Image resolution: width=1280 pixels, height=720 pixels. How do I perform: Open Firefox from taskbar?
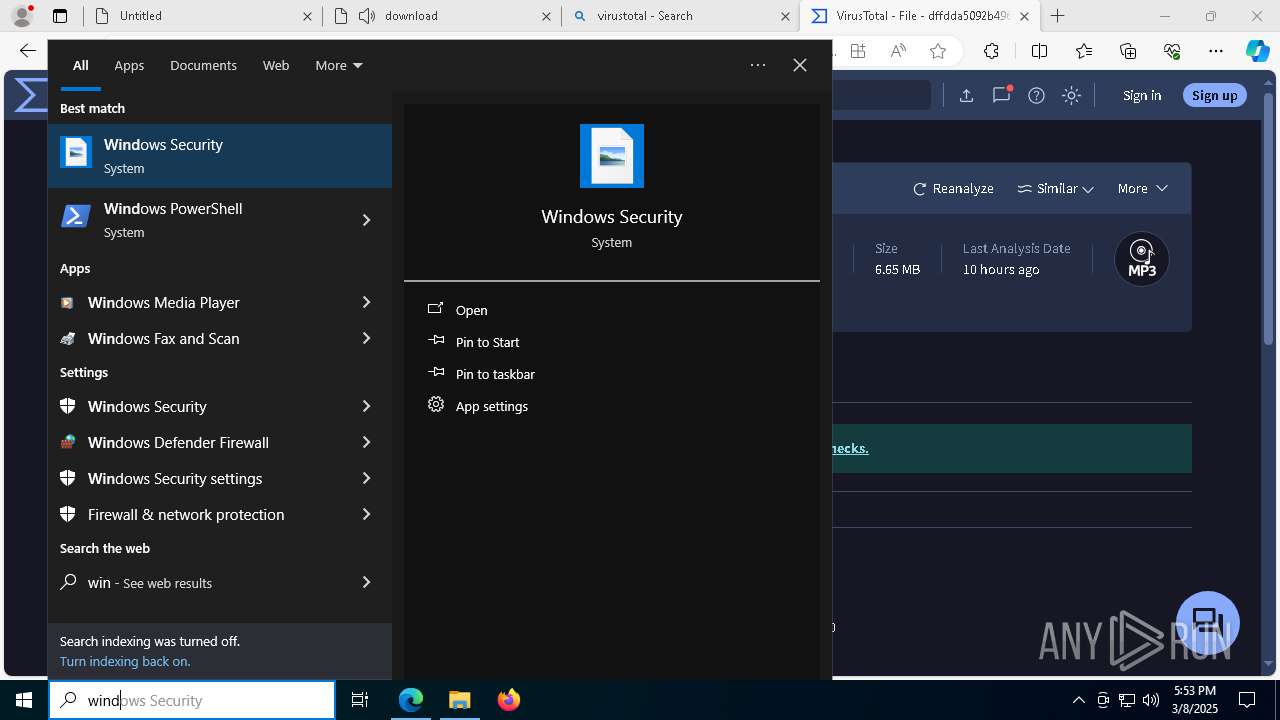click(509, 700)
